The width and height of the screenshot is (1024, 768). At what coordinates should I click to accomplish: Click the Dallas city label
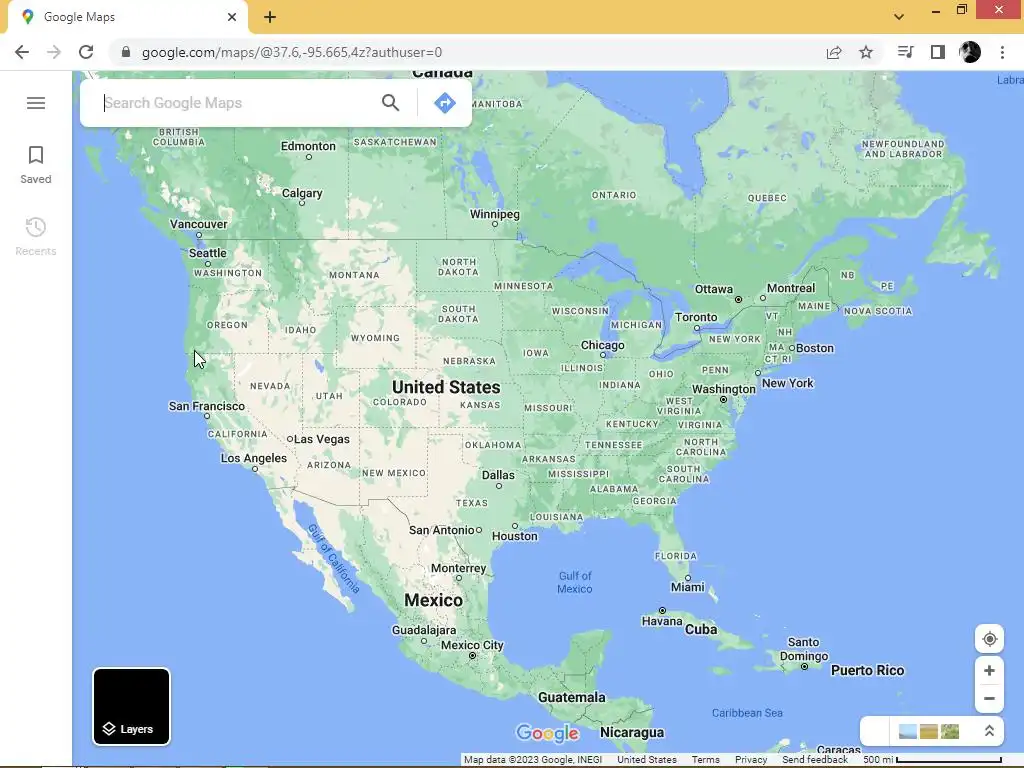tap(498, 475)
